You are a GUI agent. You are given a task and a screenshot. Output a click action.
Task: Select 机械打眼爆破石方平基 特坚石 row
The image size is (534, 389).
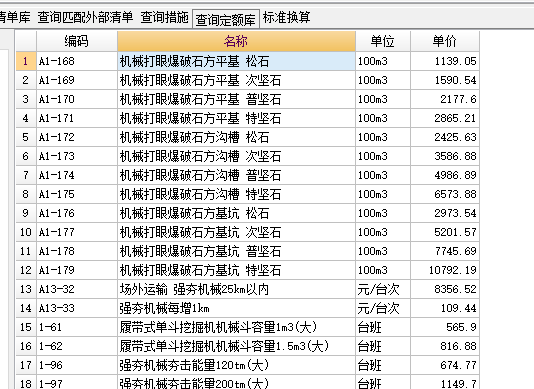point(236,119)
